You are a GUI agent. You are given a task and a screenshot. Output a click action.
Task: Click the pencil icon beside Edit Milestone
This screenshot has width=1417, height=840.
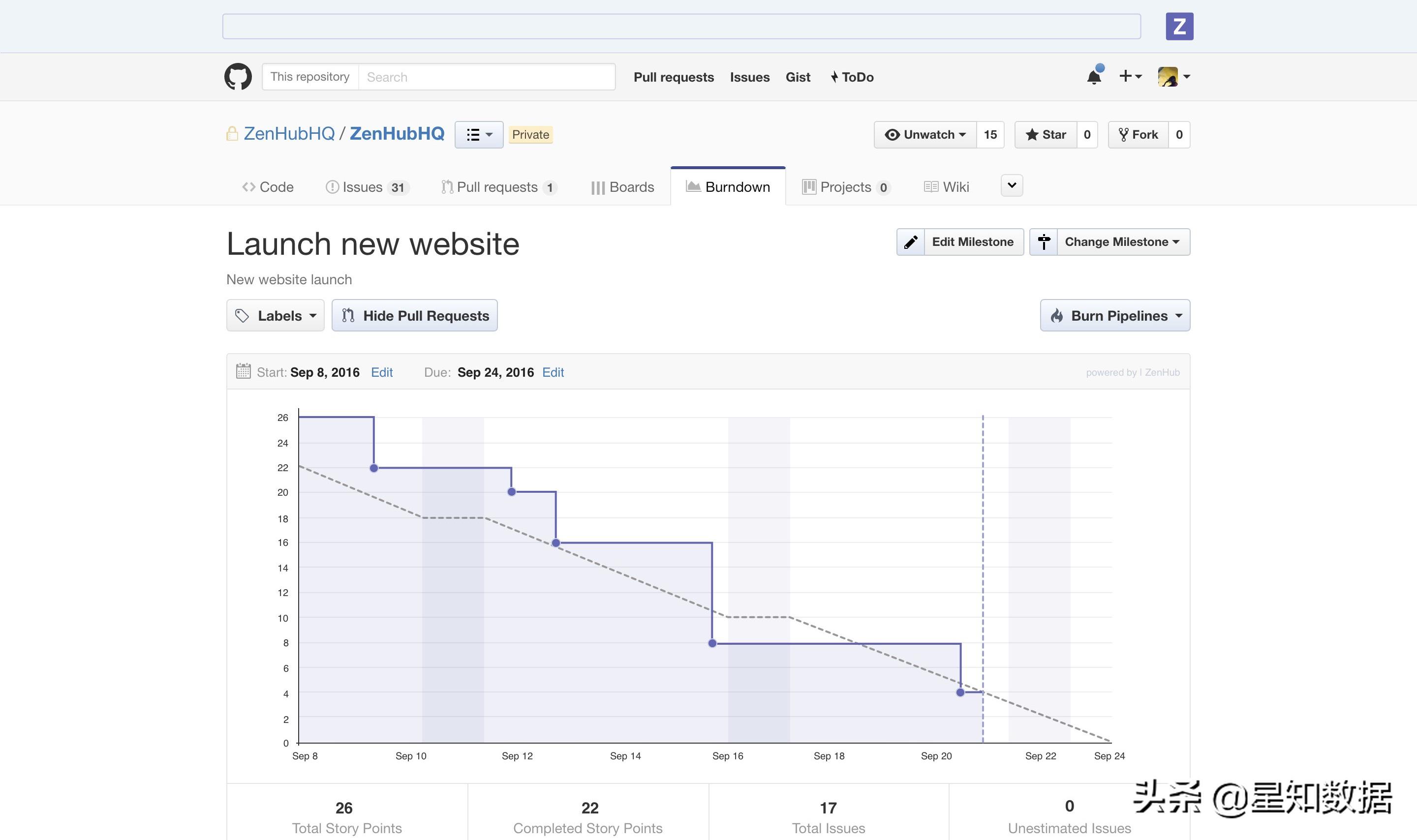tap(910, 242)
